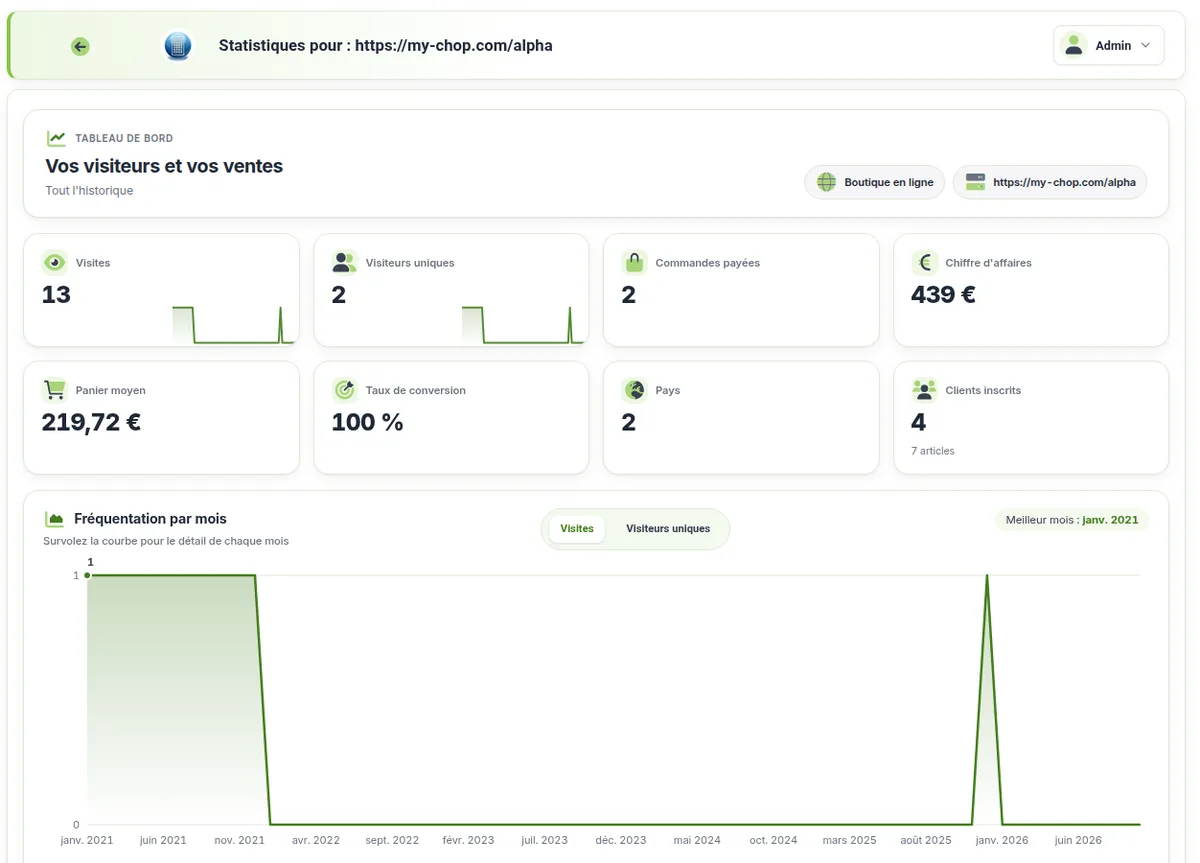Click the group icon on Clients inscrits
This screenshot has height=863, width=1200.
(x=924, y=390)
